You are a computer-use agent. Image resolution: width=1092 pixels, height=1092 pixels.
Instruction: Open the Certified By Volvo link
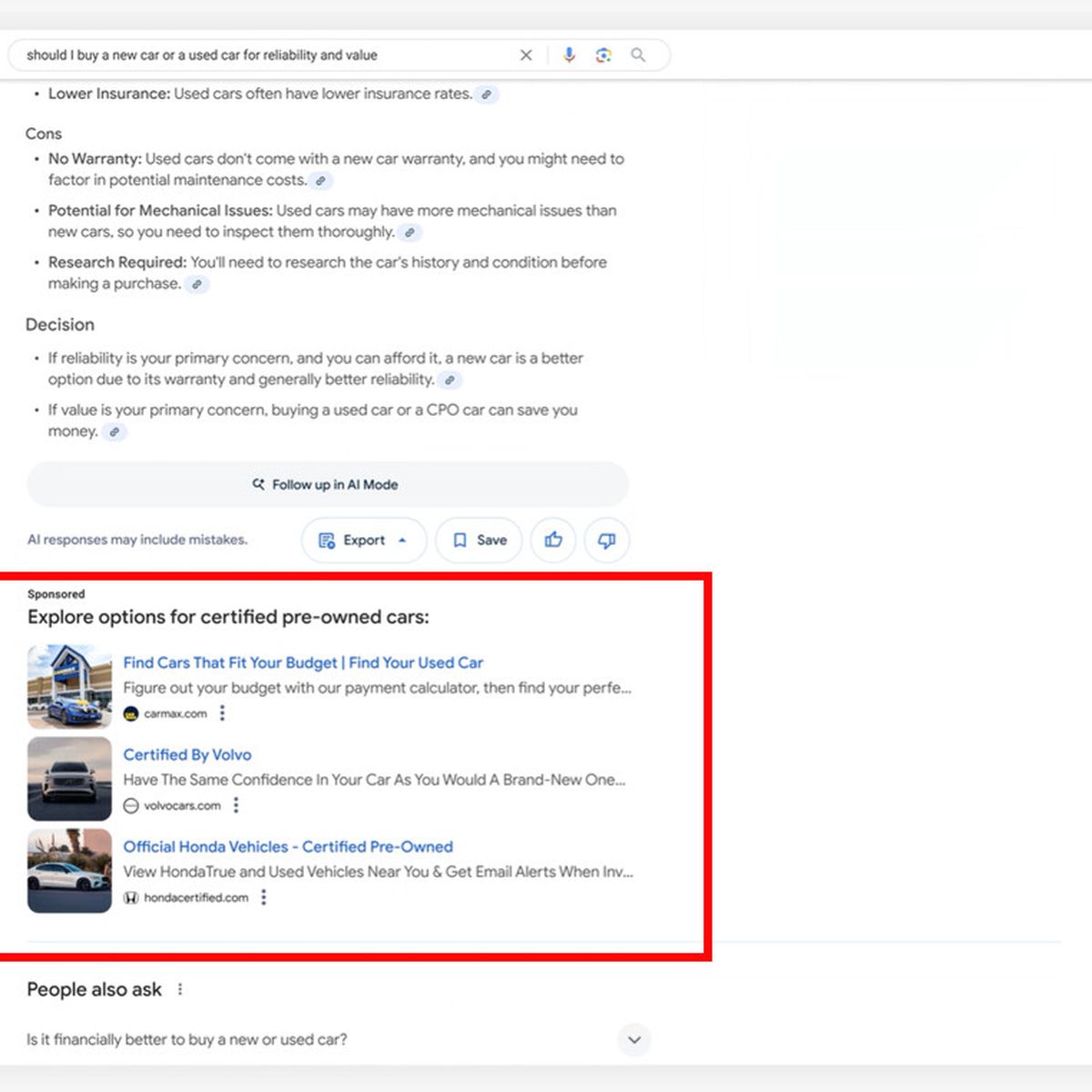click(187, 754)
